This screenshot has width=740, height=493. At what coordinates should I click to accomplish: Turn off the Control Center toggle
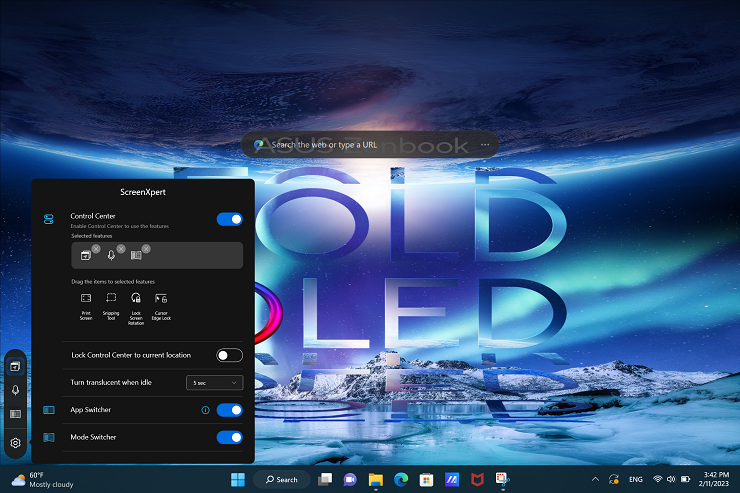(229, 219)
